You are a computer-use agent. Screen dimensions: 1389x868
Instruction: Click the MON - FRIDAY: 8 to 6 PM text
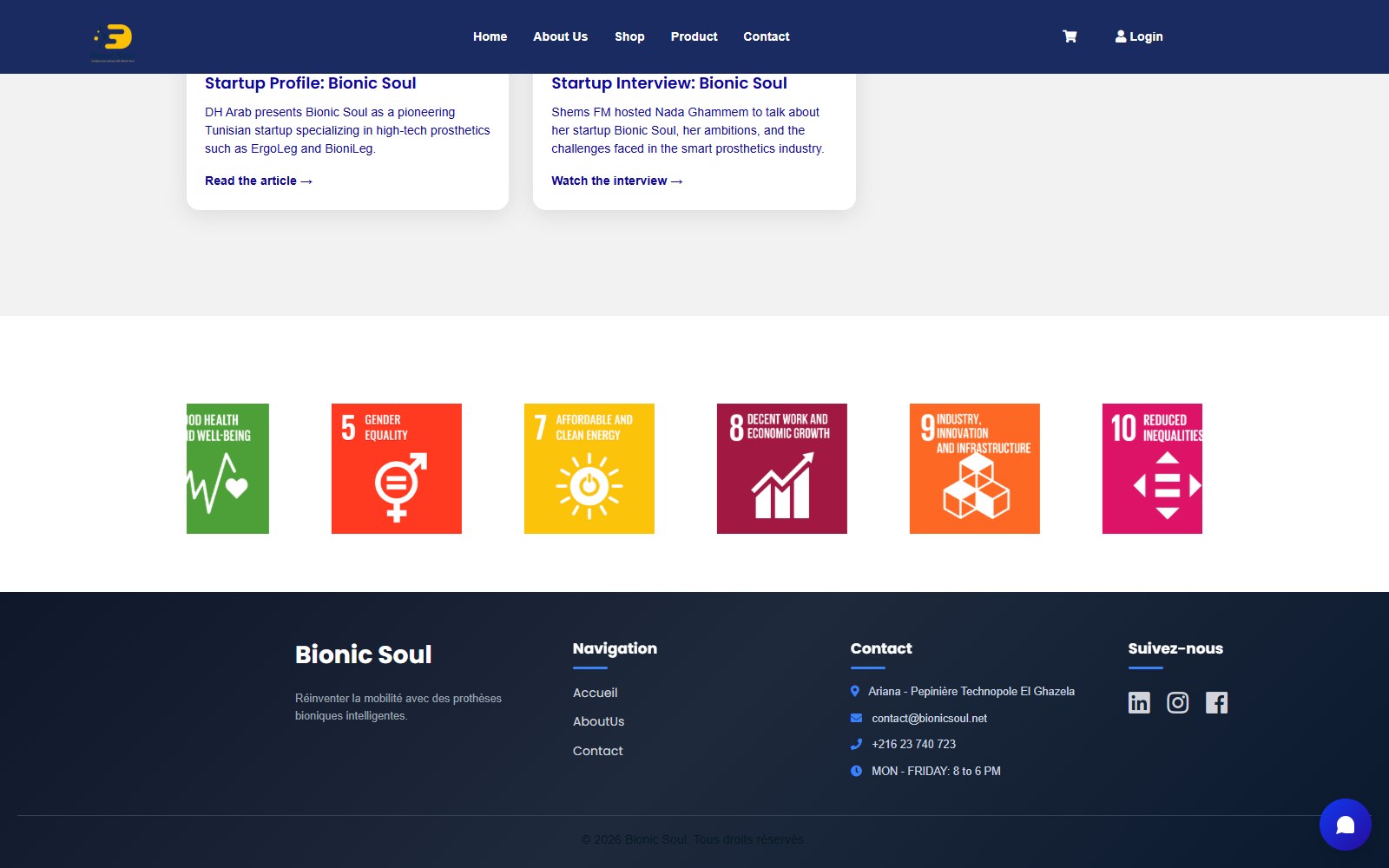click(937, 771)
